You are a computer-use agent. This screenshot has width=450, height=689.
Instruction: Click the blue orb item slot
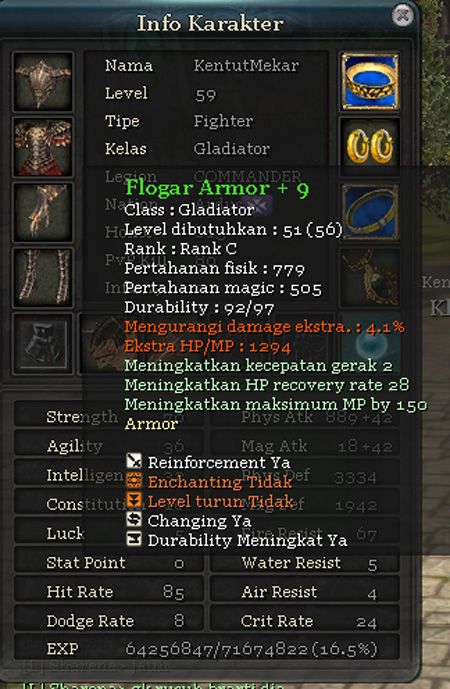370,343
